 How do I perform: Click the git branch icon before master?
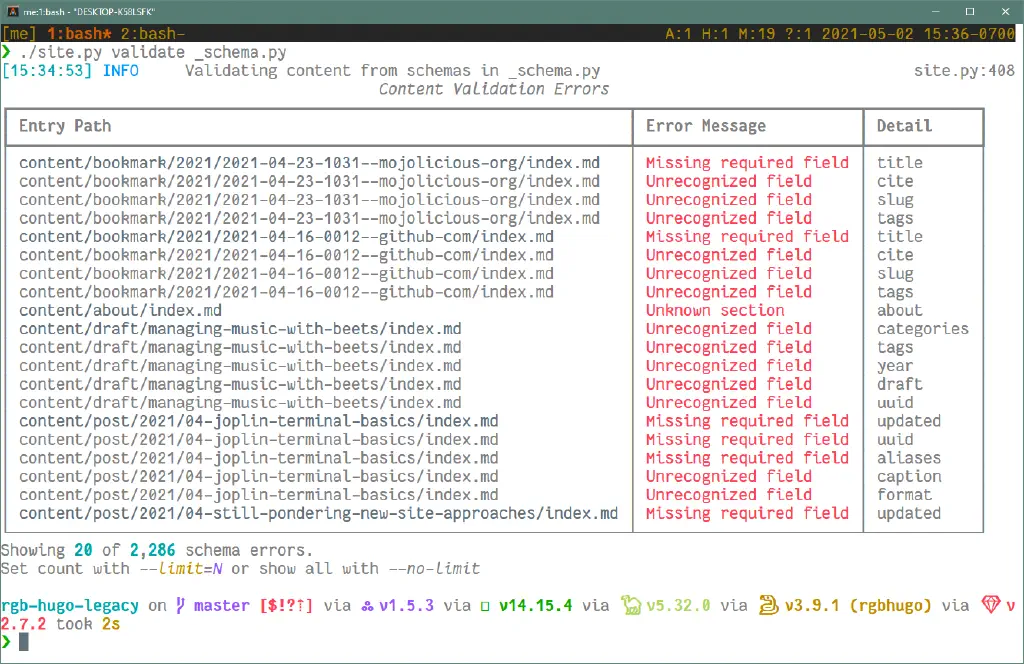point(180,606)
